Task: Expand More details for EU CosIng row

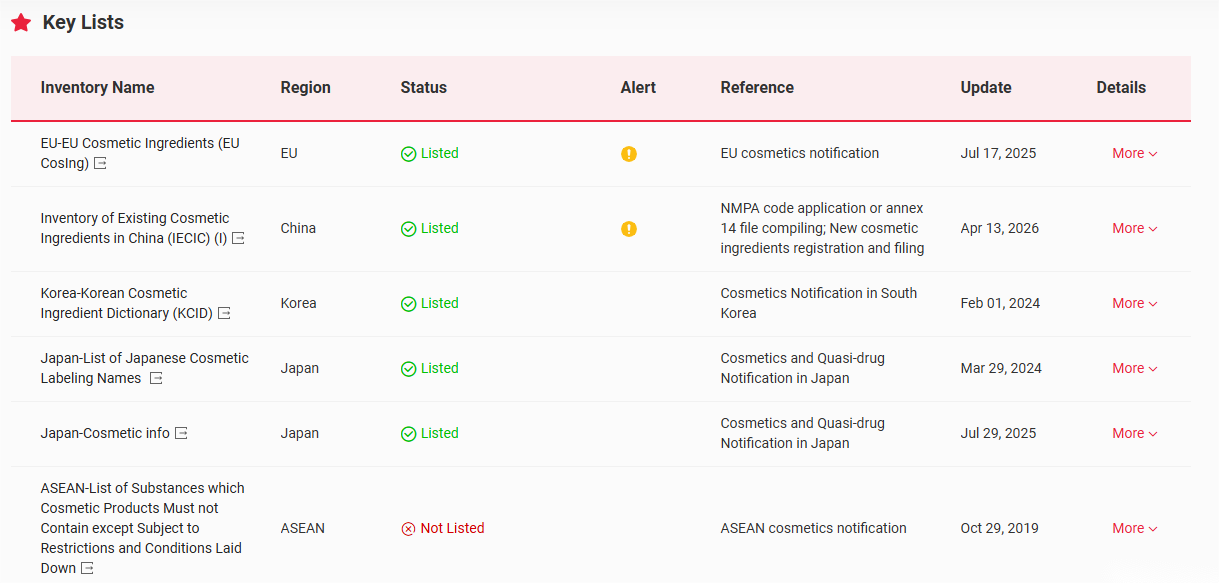Action: 1134,154
